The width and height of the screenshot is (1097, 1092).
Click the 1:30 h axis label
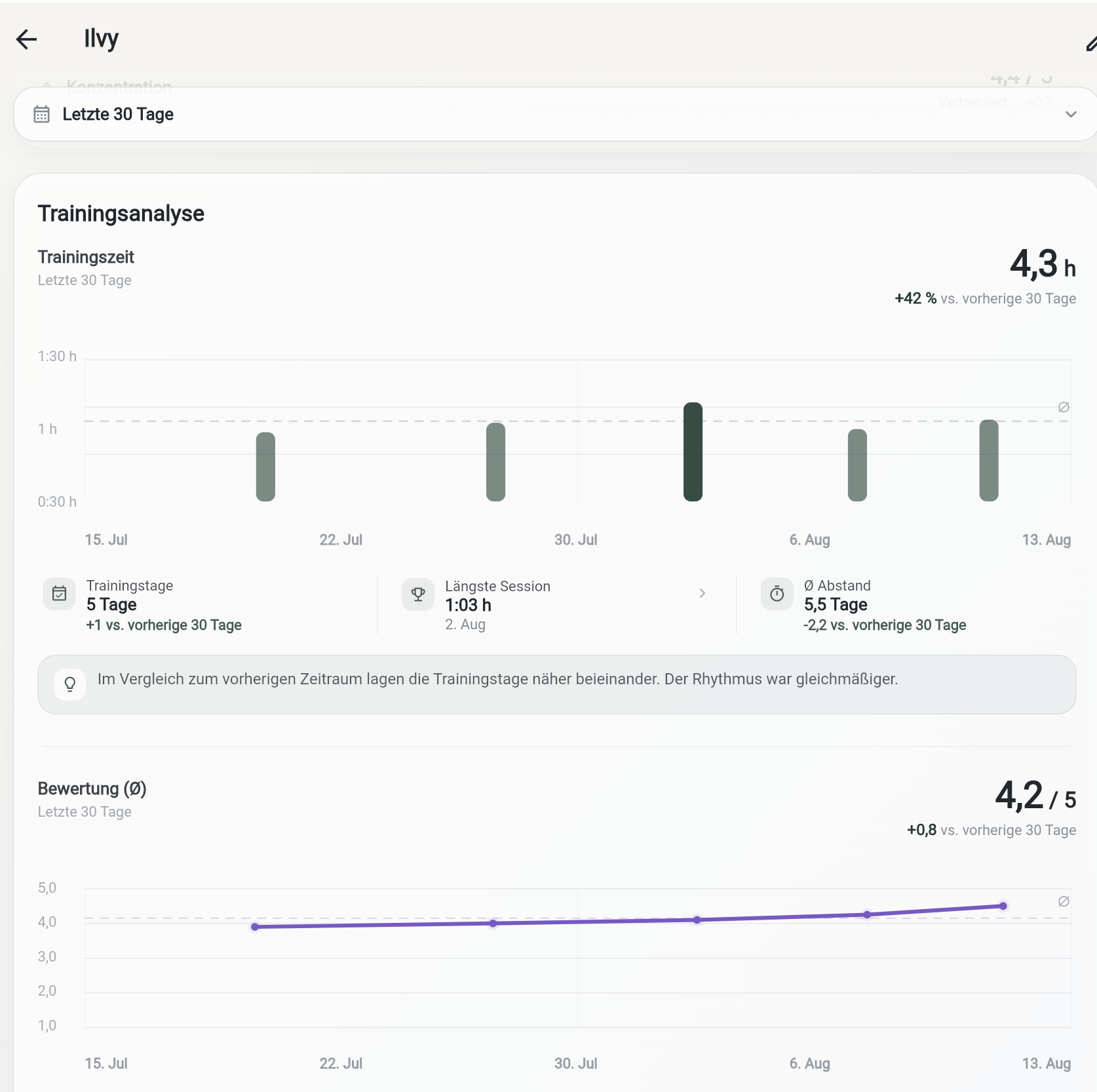tap(57, 356)
